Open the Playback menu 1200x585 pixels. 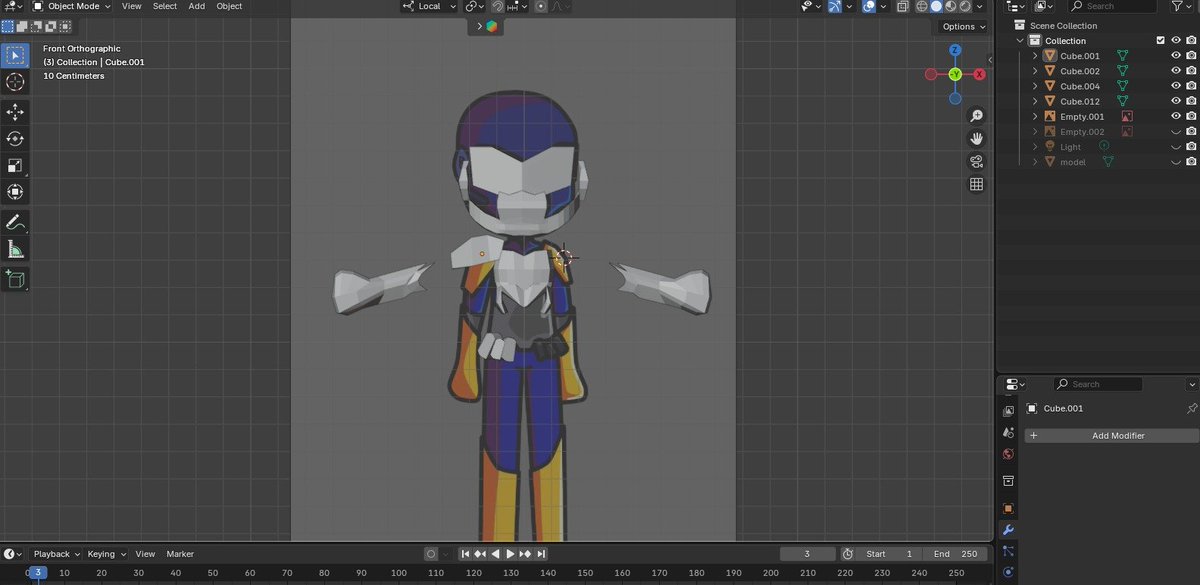point(57,554)
